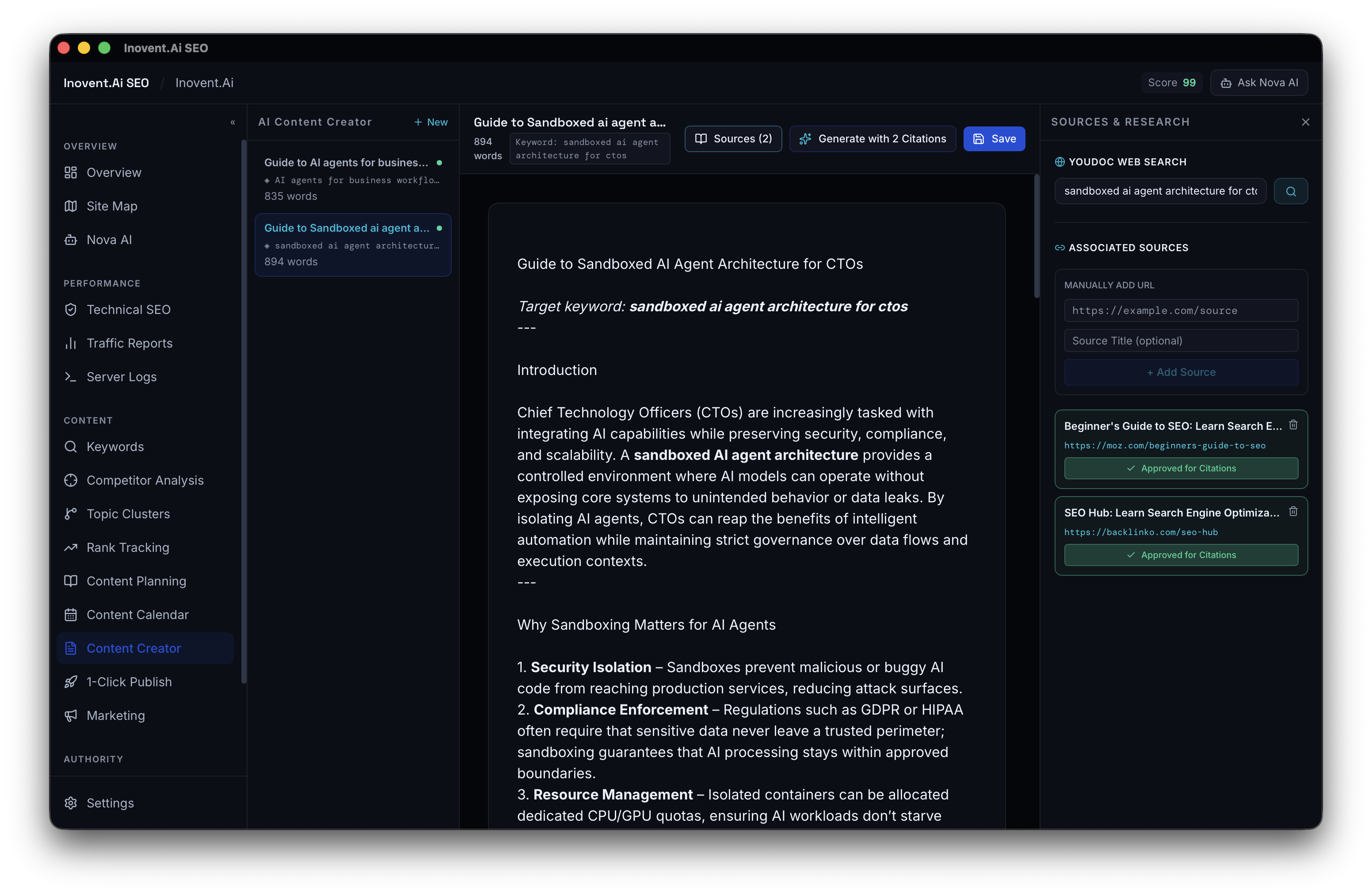Click 'Why Sandboxing Matters for AI Agents' heading
This screenshot has width=1372, height=895.
[x=646, y=624]
